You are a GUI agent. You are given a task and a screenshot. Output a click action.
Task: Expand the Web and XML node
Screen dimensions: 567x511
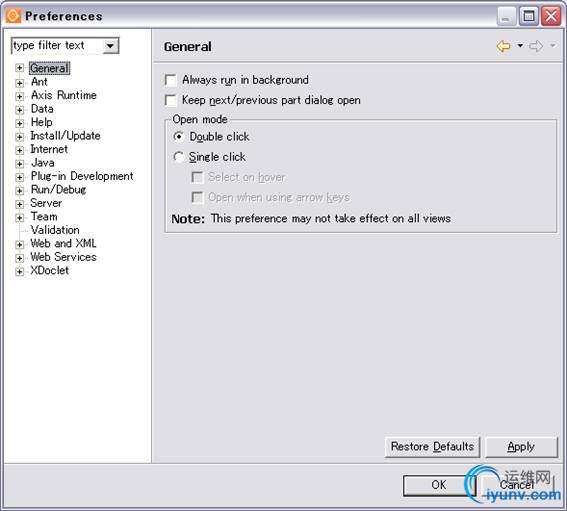[x=20, y=244]
